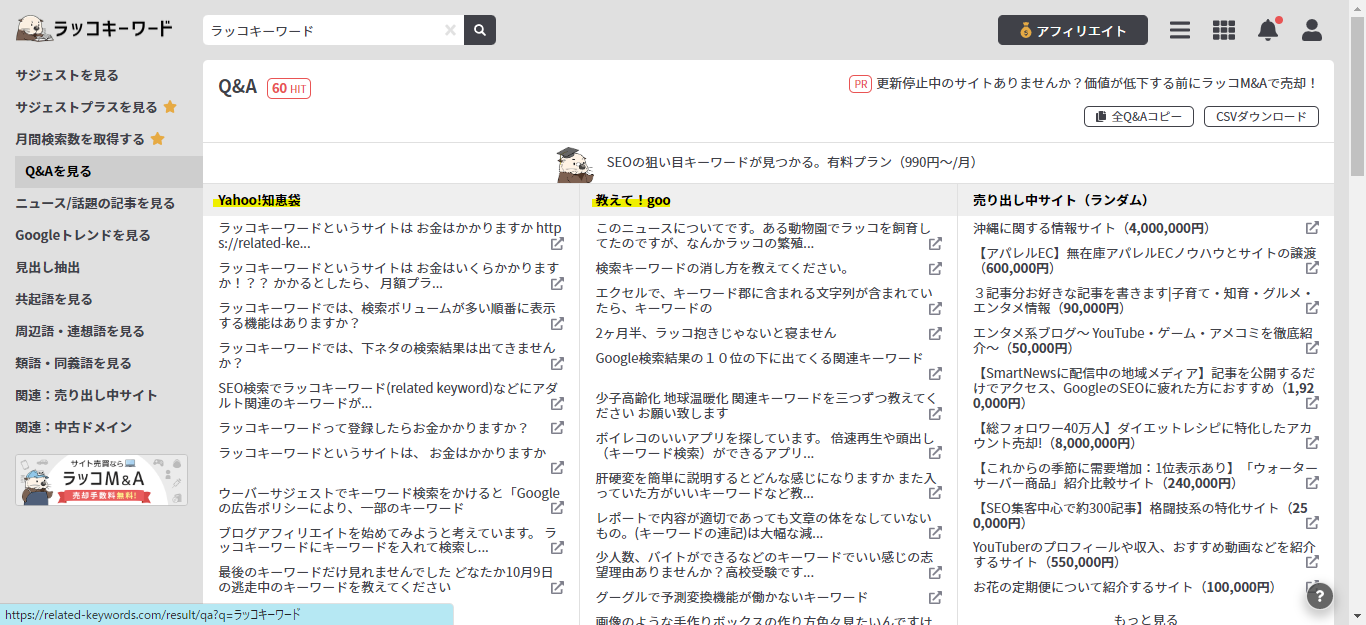Open question エクセルで、キーワード郡に含まれる文字列
Viewport: 1366px width, 625px height.
(x=764, y=300)
